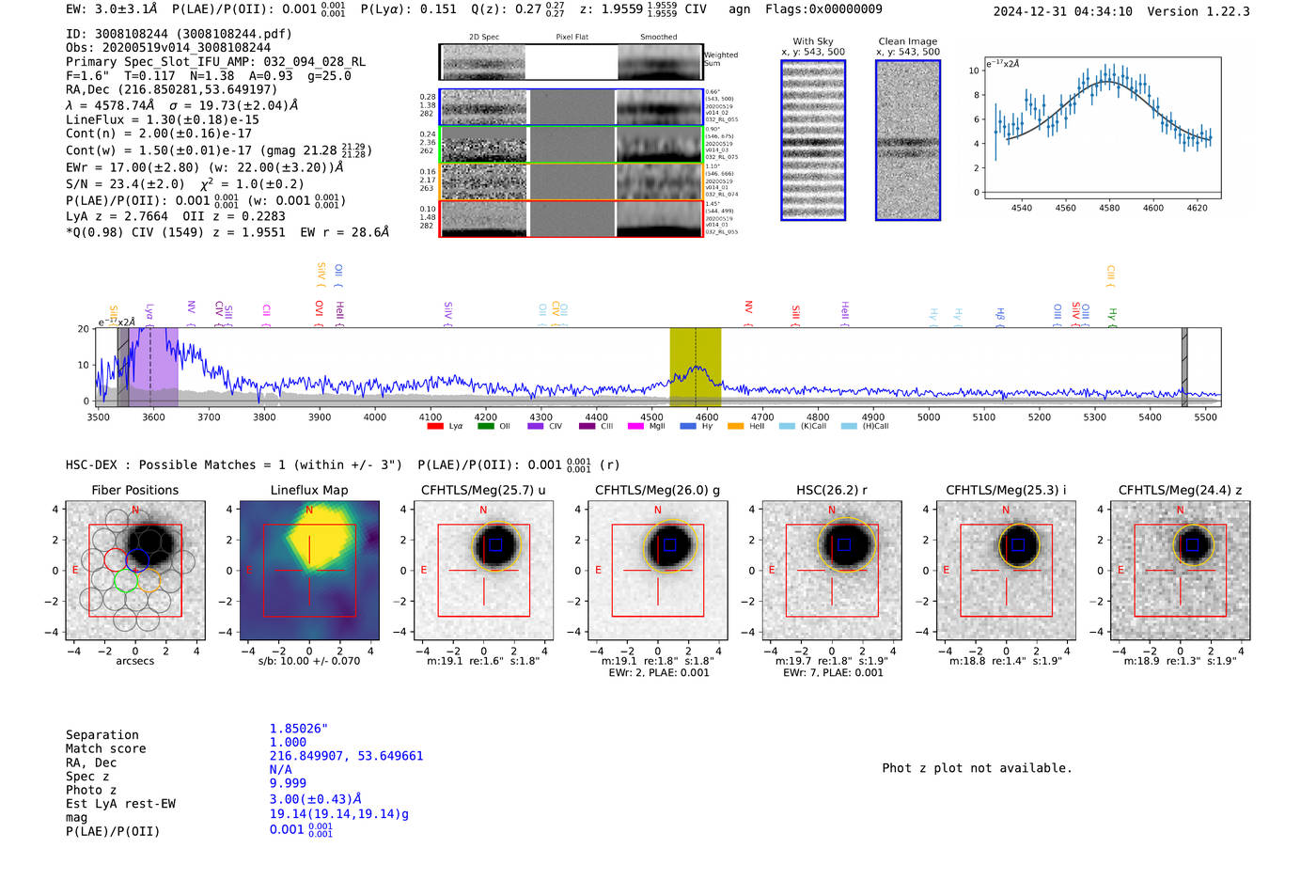
Task: Select the CFHTLS/Meg(24.4) z cutout
Action: (1181, 570)
